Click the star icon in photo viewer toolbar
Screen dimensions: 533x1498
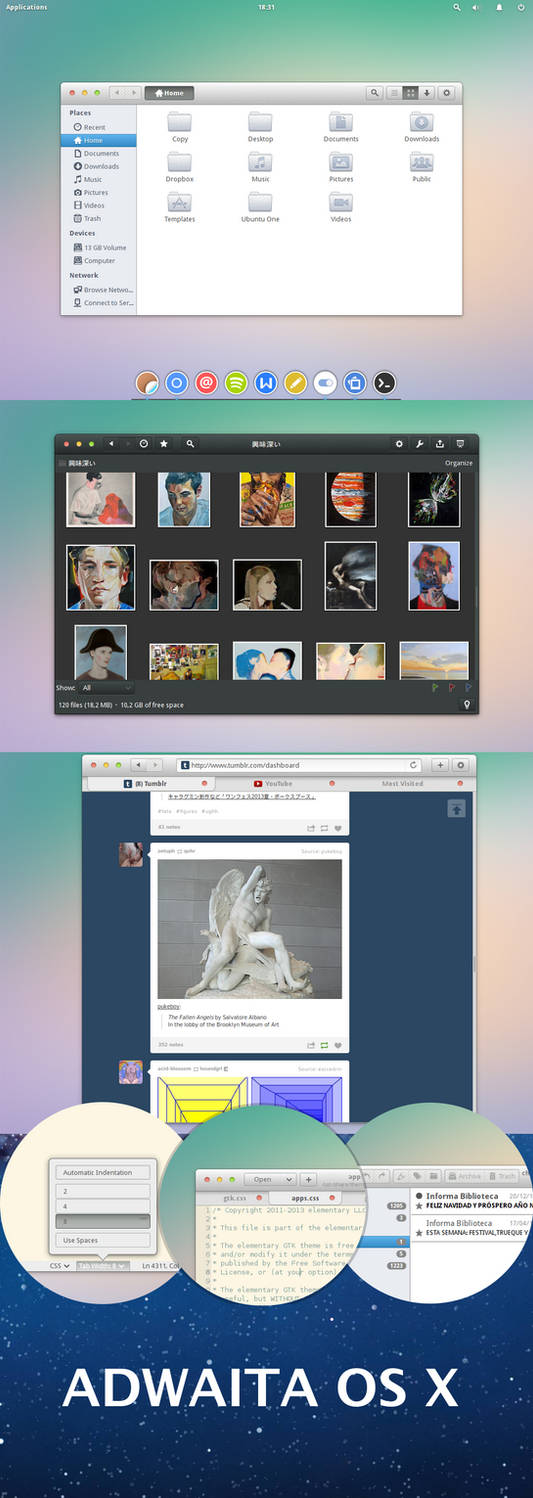coord(164,443)
